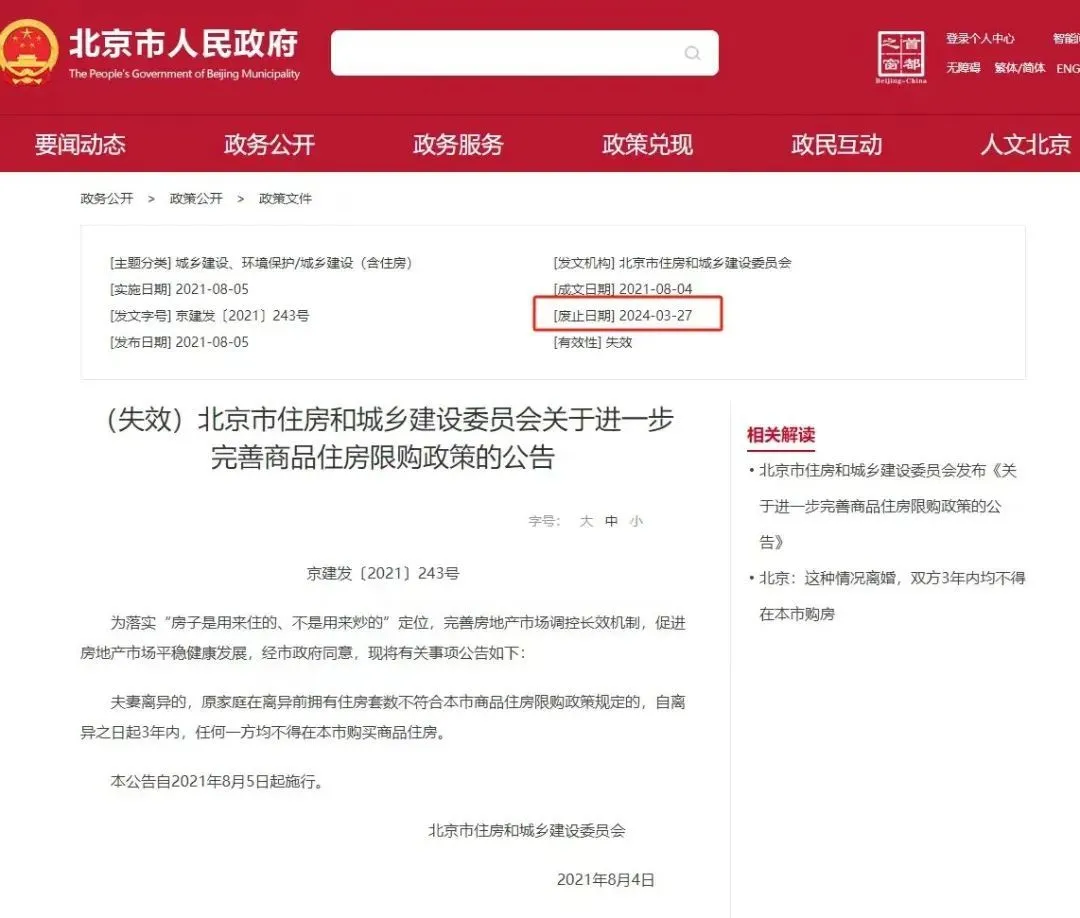Screen dimensions: 1080x918
Task: Select 大 large font size option
Action: click(x=586, y=520)
